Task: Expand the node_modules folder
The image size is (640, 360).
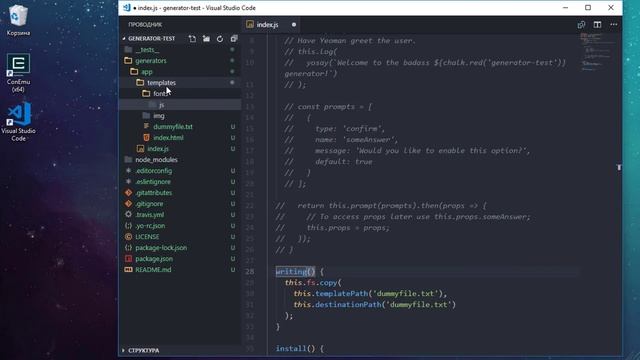Action: tap(156, 160)
